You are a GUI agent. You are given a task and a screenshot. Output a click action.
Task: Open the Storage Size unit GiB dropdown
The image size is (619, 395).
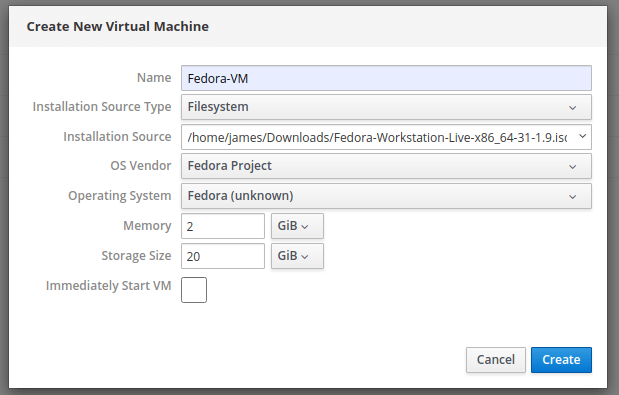tap(297, 256)
